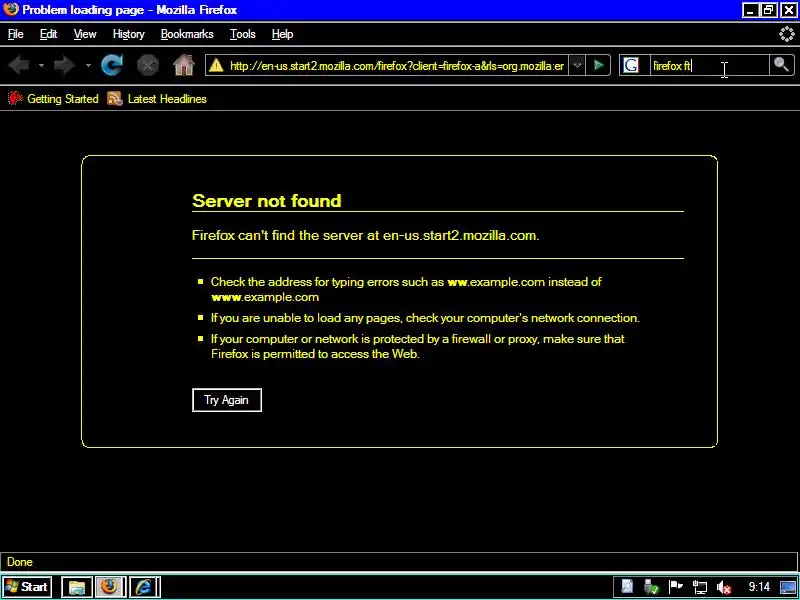Image resolution: width=800 pixels, height=600 pixels.
Task: Restore down the Firefox window
Action: coord(769,10)
